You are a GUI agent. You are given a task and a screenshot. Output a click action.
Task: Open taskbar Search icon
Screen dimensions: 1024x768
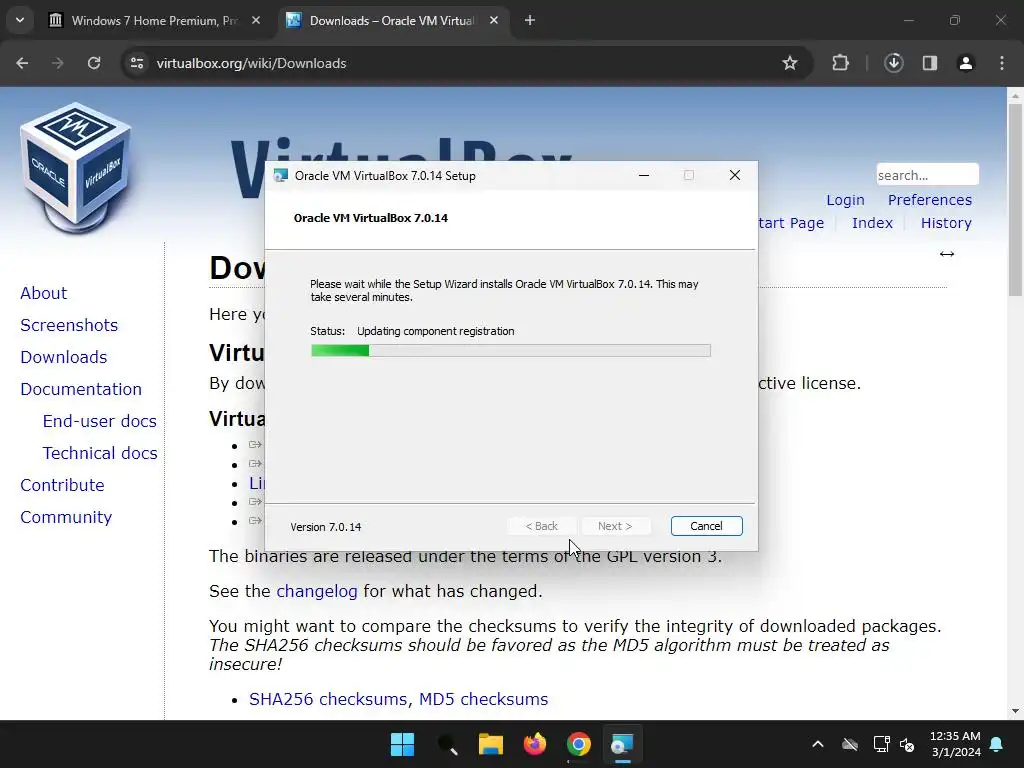pos(447,744)
